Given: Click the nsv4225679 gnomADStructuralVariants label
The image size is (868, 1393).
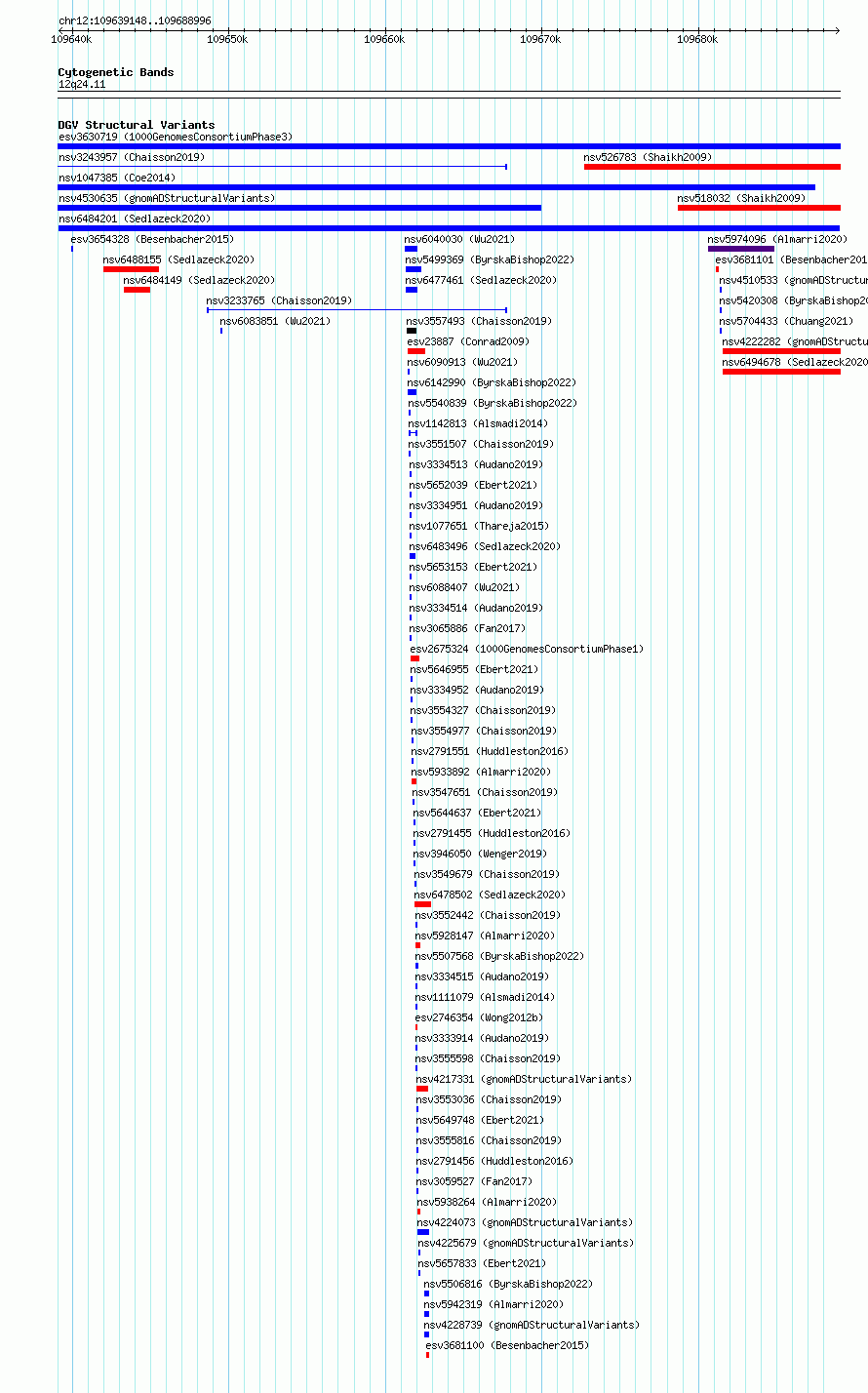Looking at the screenshot, I should coord(527,1243).
